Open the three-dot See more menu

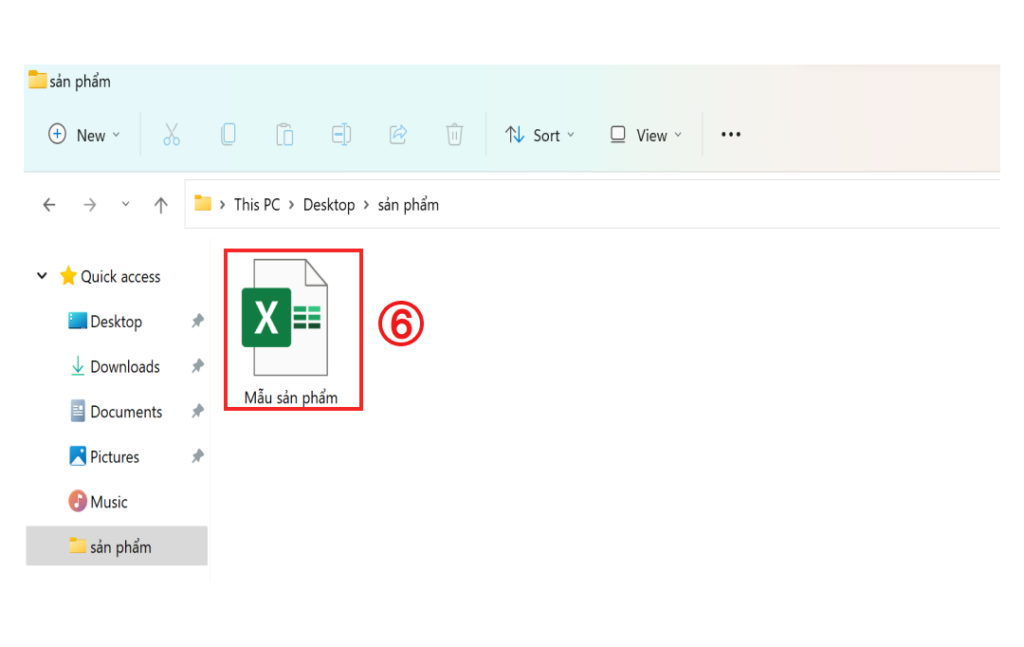click(731, 134)
